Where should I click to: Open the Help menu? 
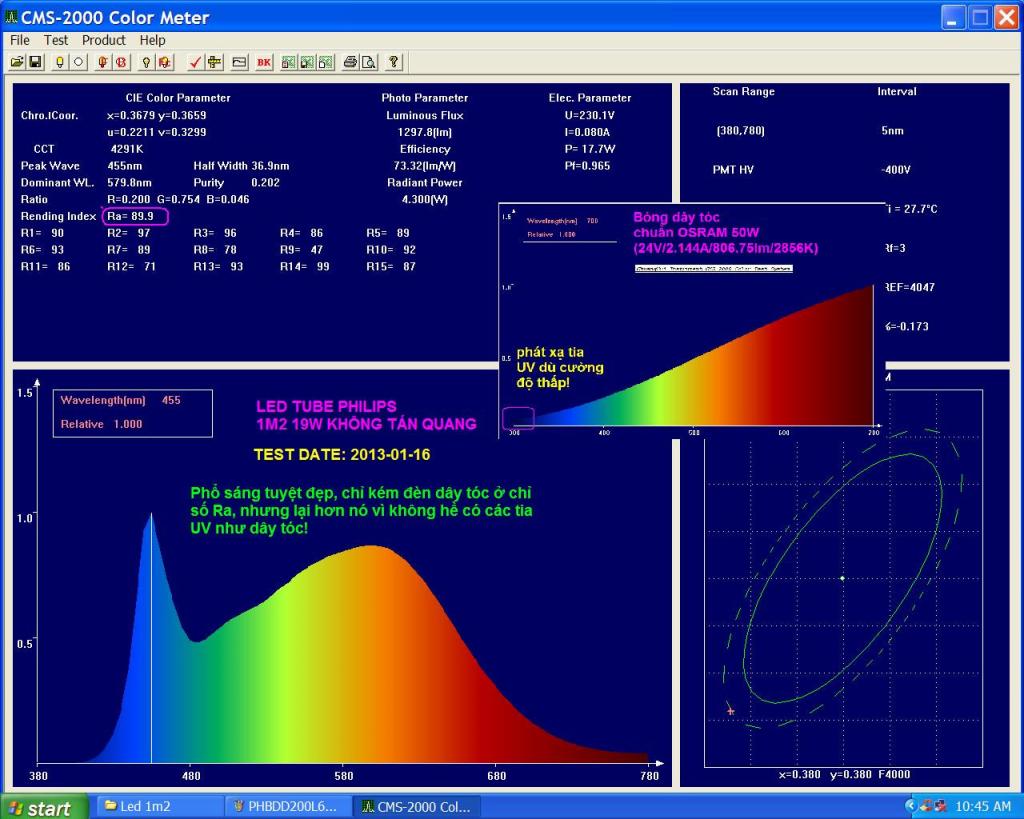pyautogui.click(x=153, y=40)
